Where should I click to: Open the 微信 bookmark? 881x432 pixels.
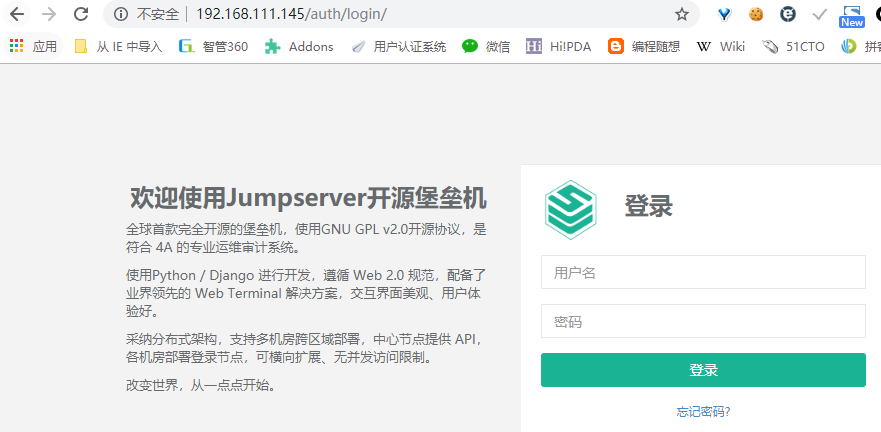click(486, 47)
